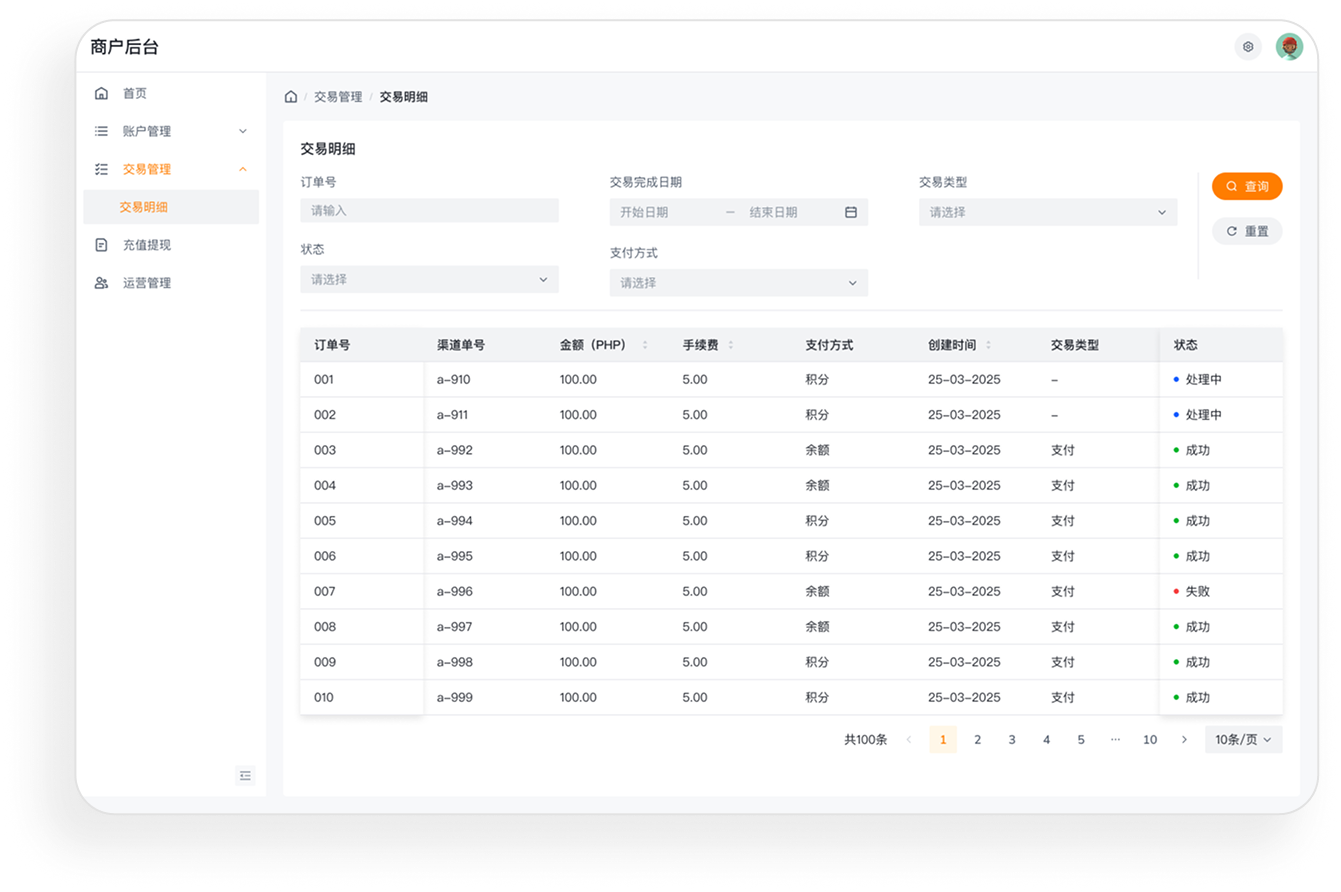The image size is (1341, 892).
Task: Expand 账户管理 submenu chevron
Action: pyautogui.click(x=242, y=131)
